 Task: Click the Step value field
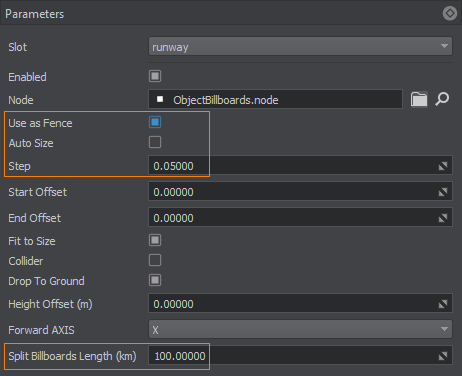(300, 166)
